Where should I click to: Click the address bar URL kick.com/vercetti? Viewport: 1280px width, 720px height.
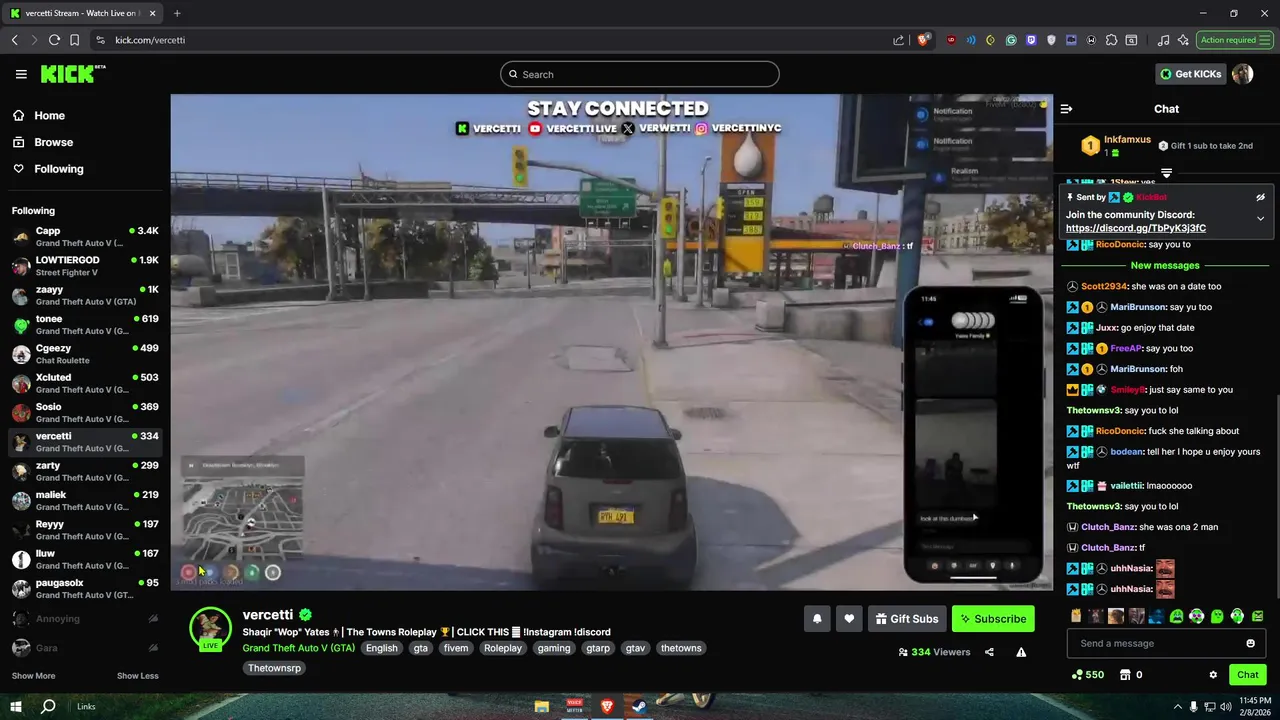150,40
